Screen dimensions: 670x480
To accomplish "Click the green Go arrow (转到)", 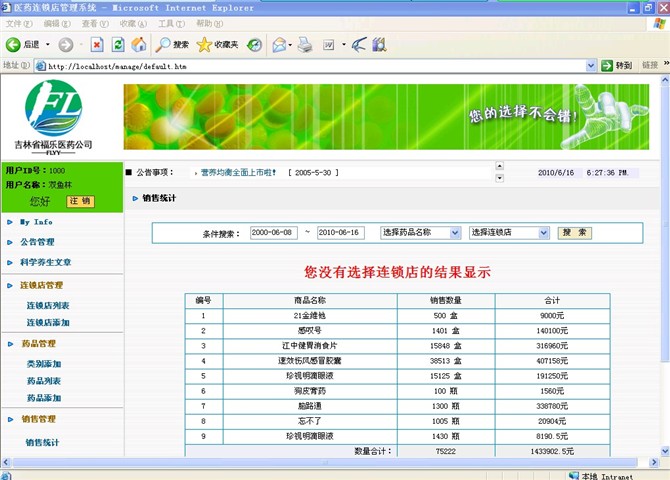I will (x=607, y=65).
